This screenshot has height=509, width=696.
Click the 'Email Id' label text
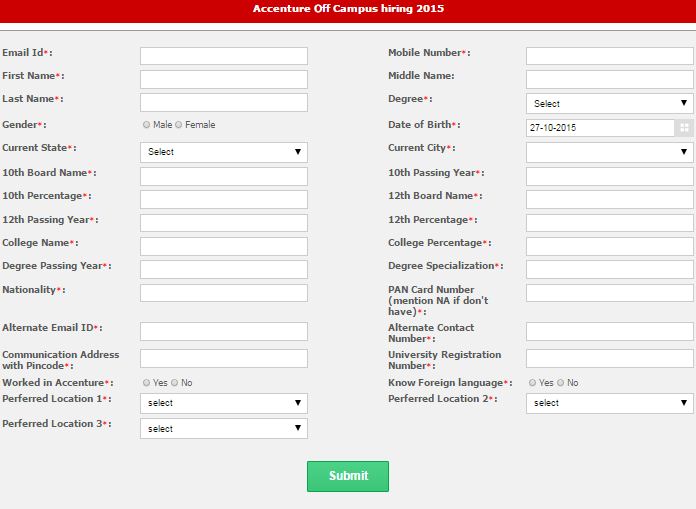tap(23, 52)
